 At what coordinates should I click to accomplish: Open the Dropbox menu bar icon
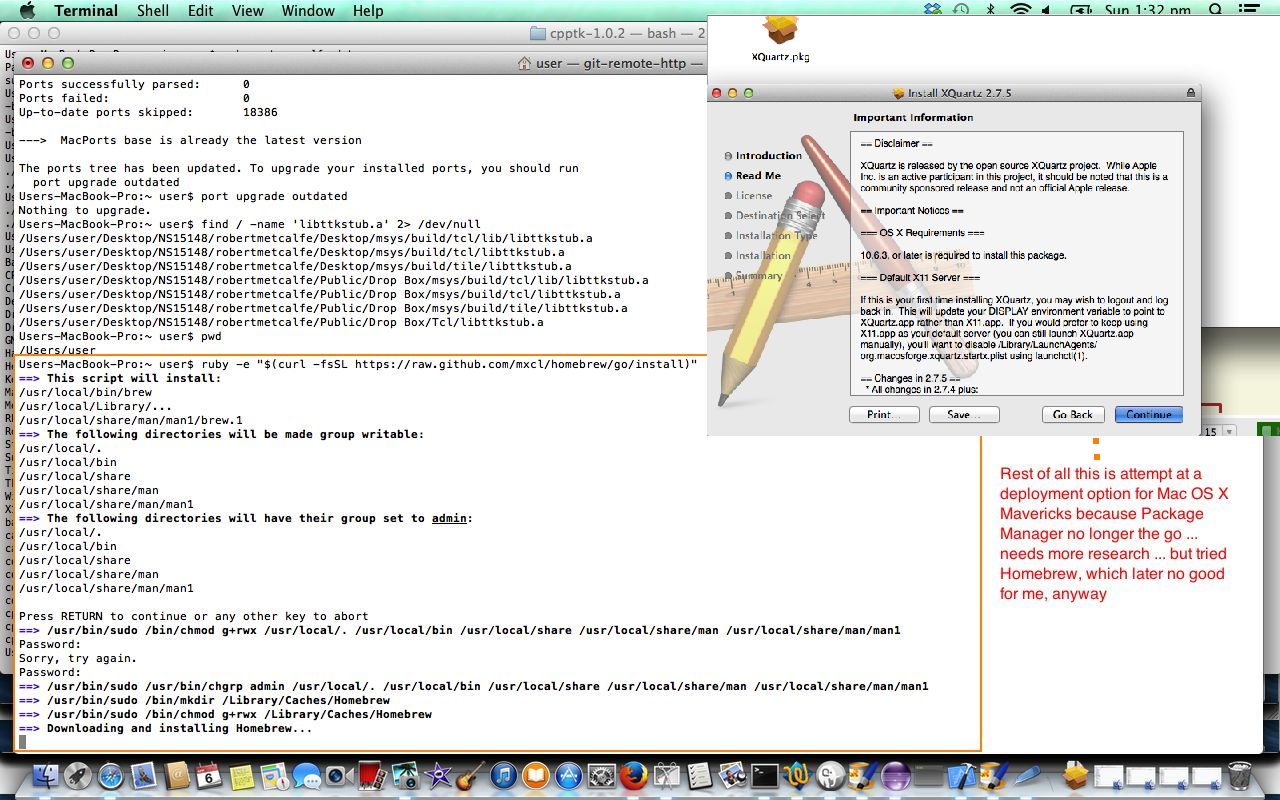(x=932, y=11)
